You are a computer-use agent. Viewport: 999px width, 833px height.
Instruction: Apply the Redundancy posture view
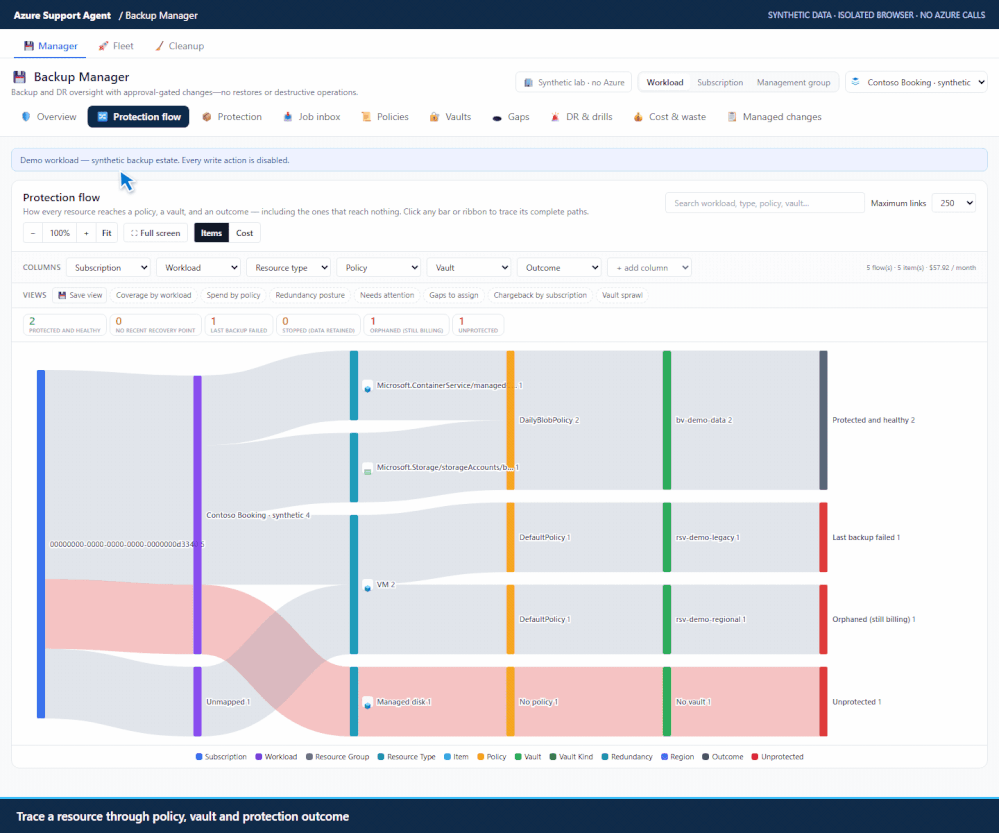(x=310, y=295)
